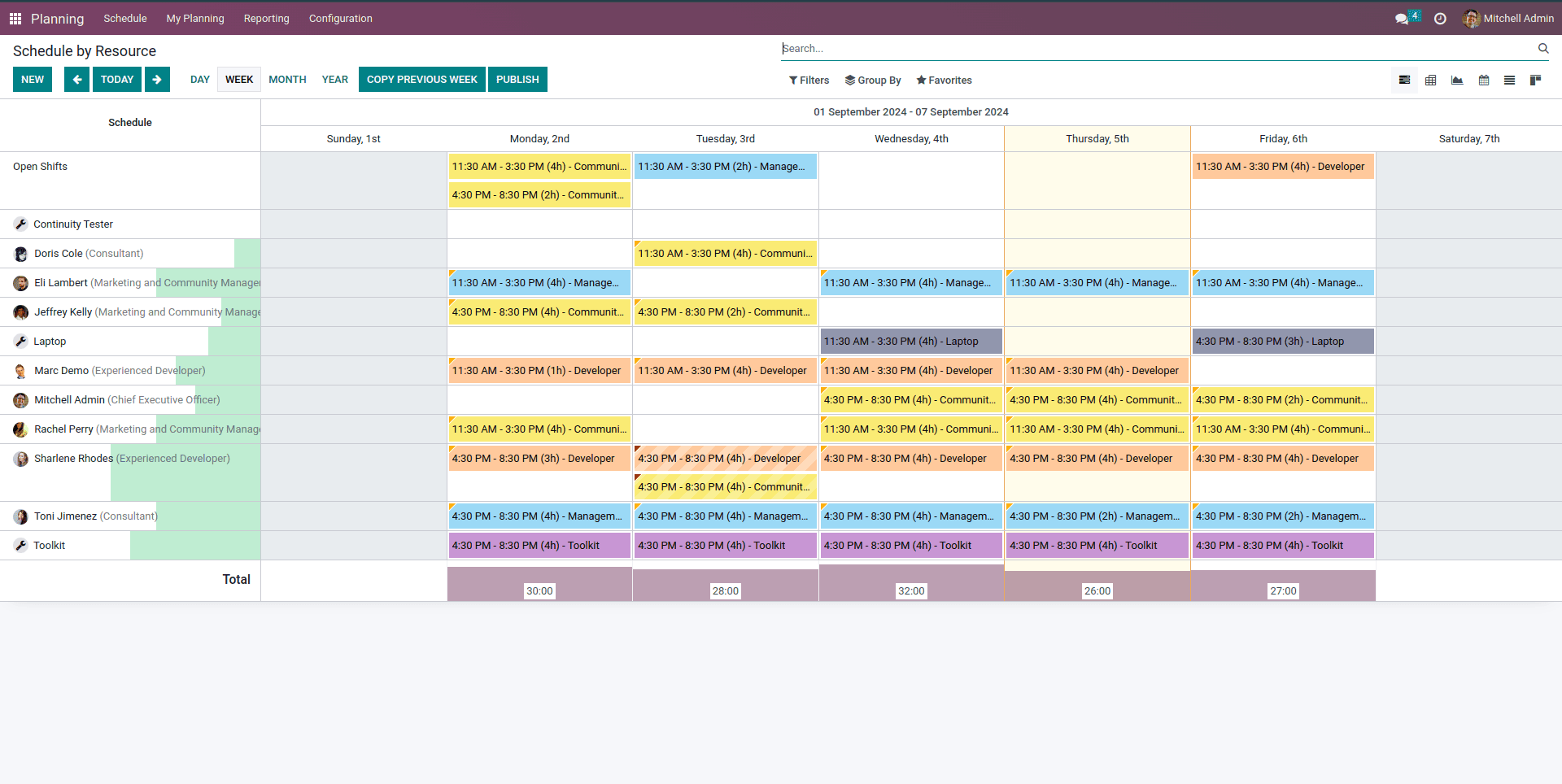Switch to the Kanban view icon

tap(1536, 80)
